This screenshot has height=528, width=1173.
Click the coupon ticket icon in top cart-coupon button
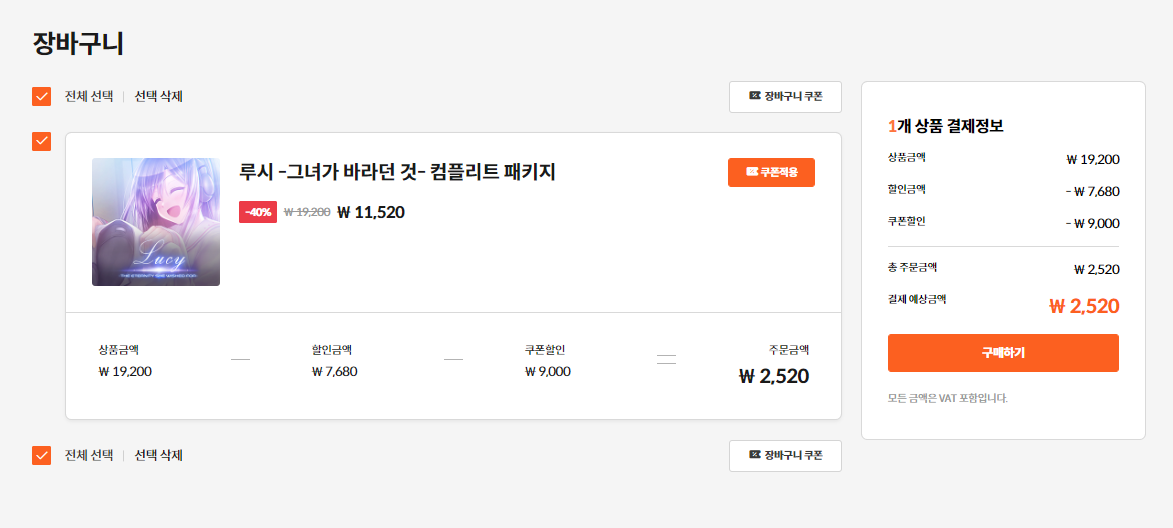pyautogui.click(x=755, y=96)
